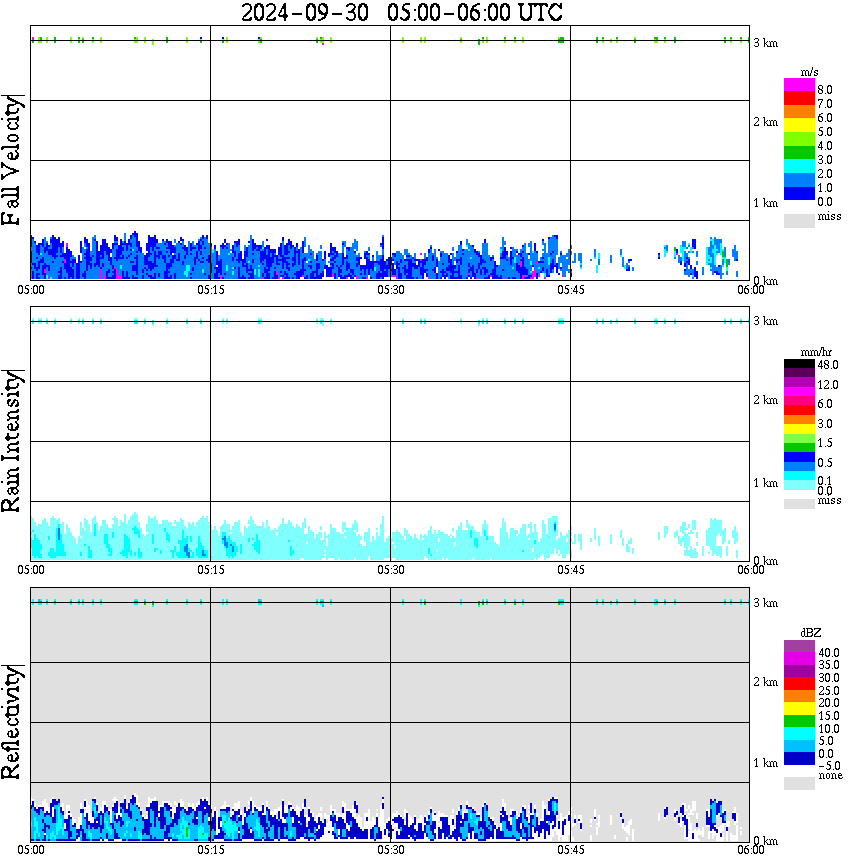Select the green 3.0 m/s legend swatch
Image resolution: width=850 pixels, height=868 pixels.
799,153
